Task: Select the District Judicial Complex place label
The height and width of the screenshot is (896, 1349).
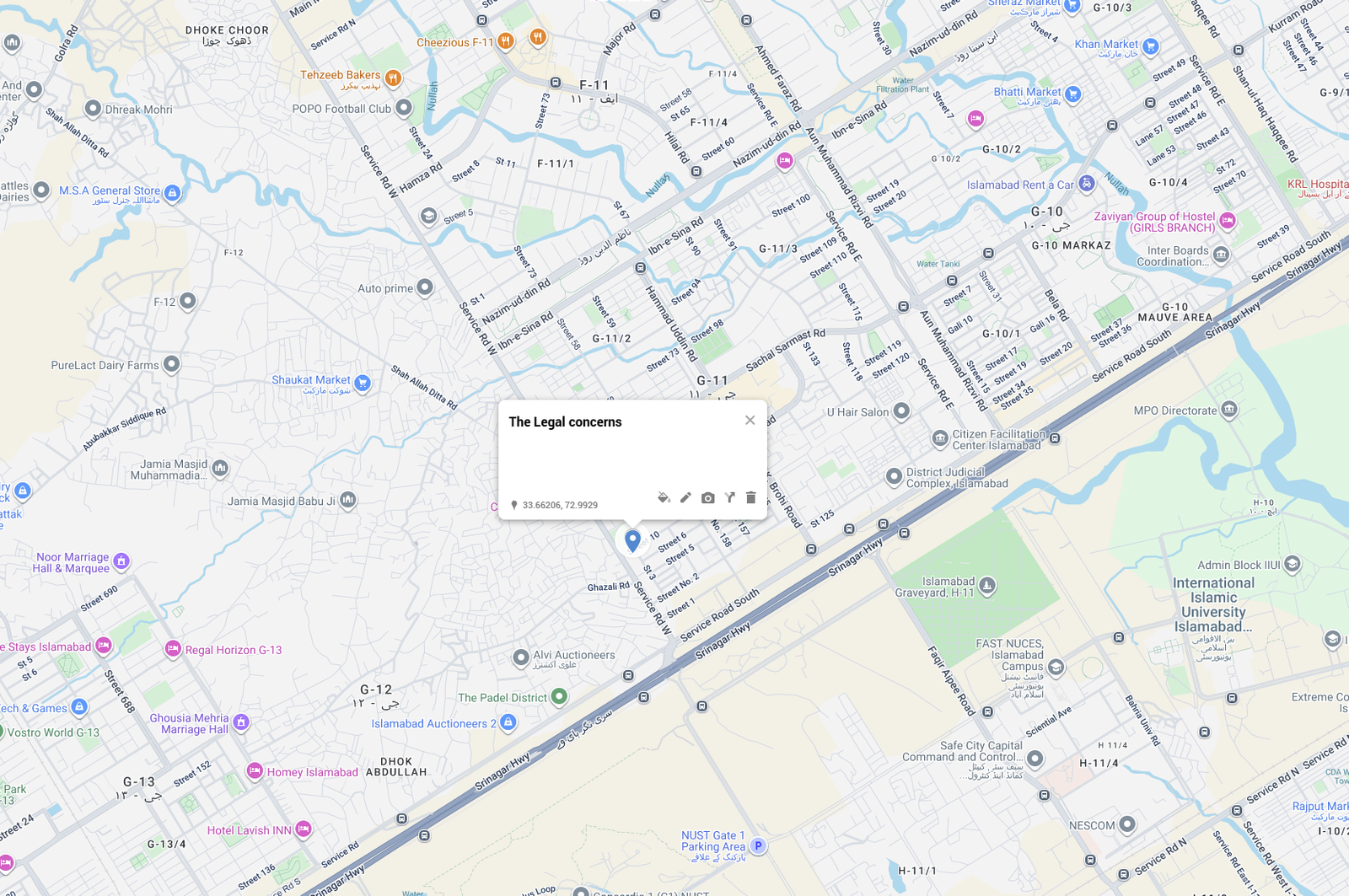Action: pos(956,478)
